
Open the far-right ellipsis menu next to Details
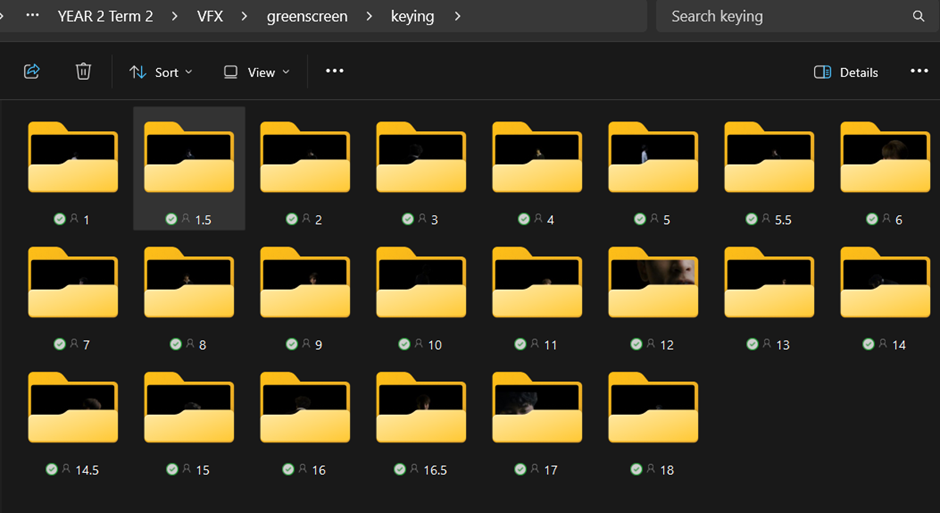tap(919, 71)
